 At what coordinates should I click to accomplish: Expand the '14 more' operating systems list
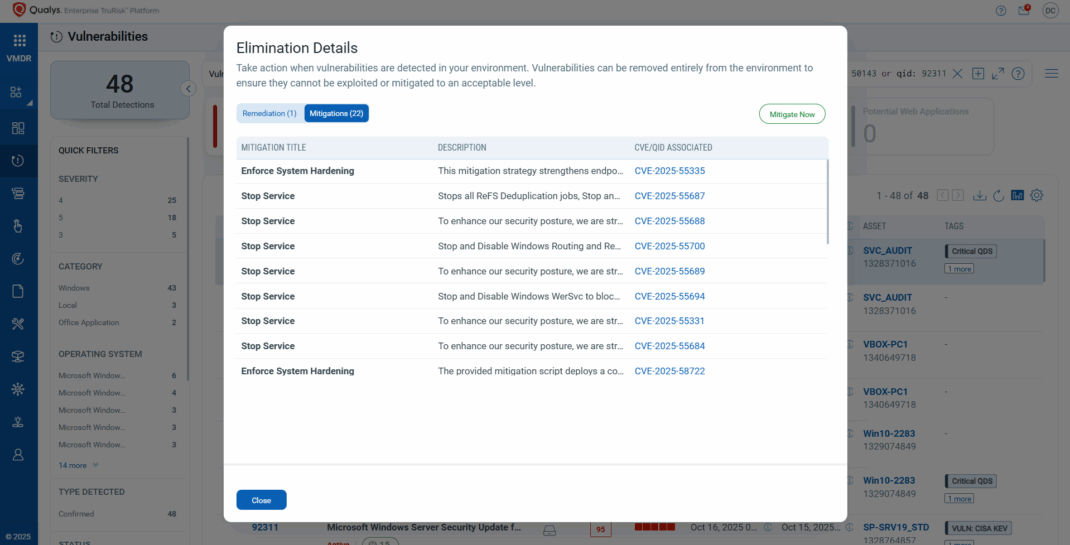click(x=79, y=465)
